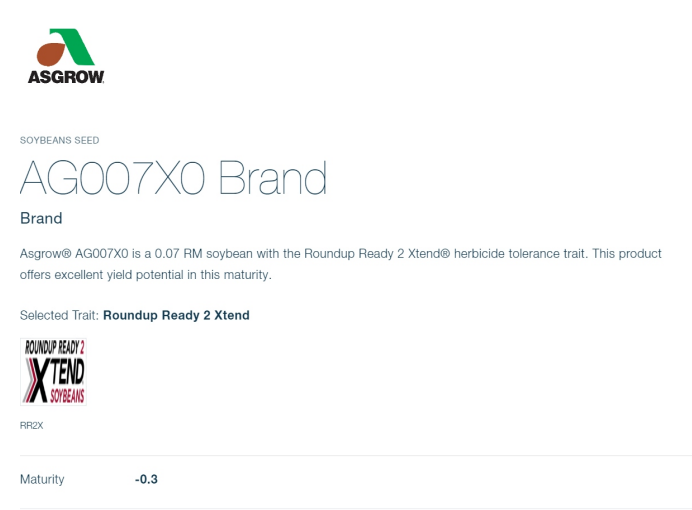Click the green A in Asgrow logo
Viewport: 692px width, 510px height.
[x=73, y=47]
